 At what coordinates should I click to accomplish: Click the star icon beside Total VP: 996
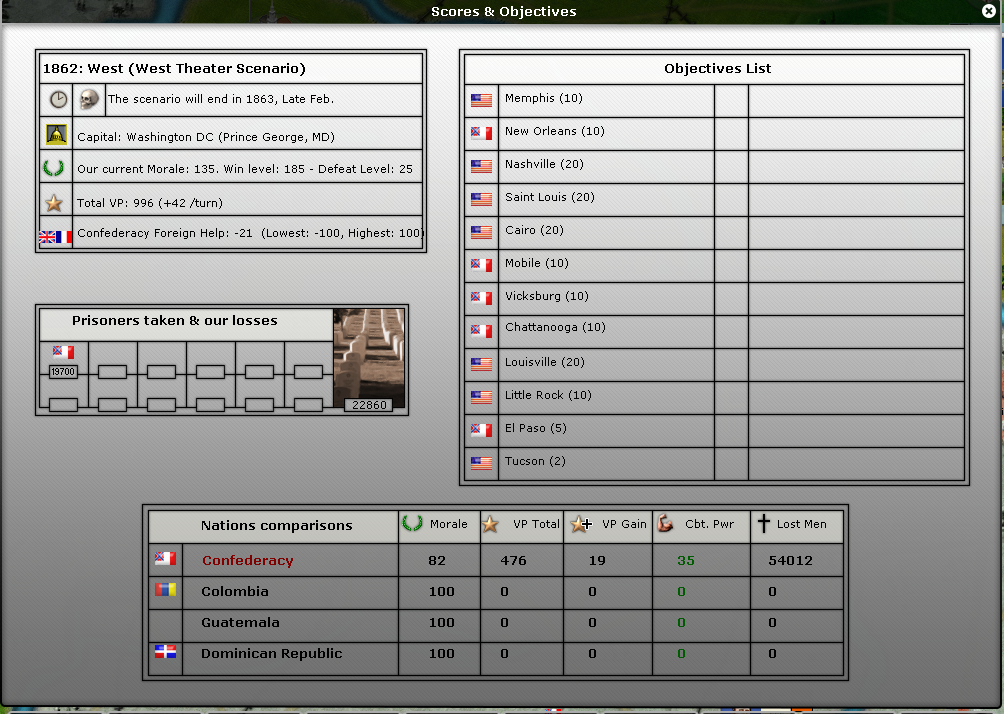pyautogui.click(x=55, y=203)
